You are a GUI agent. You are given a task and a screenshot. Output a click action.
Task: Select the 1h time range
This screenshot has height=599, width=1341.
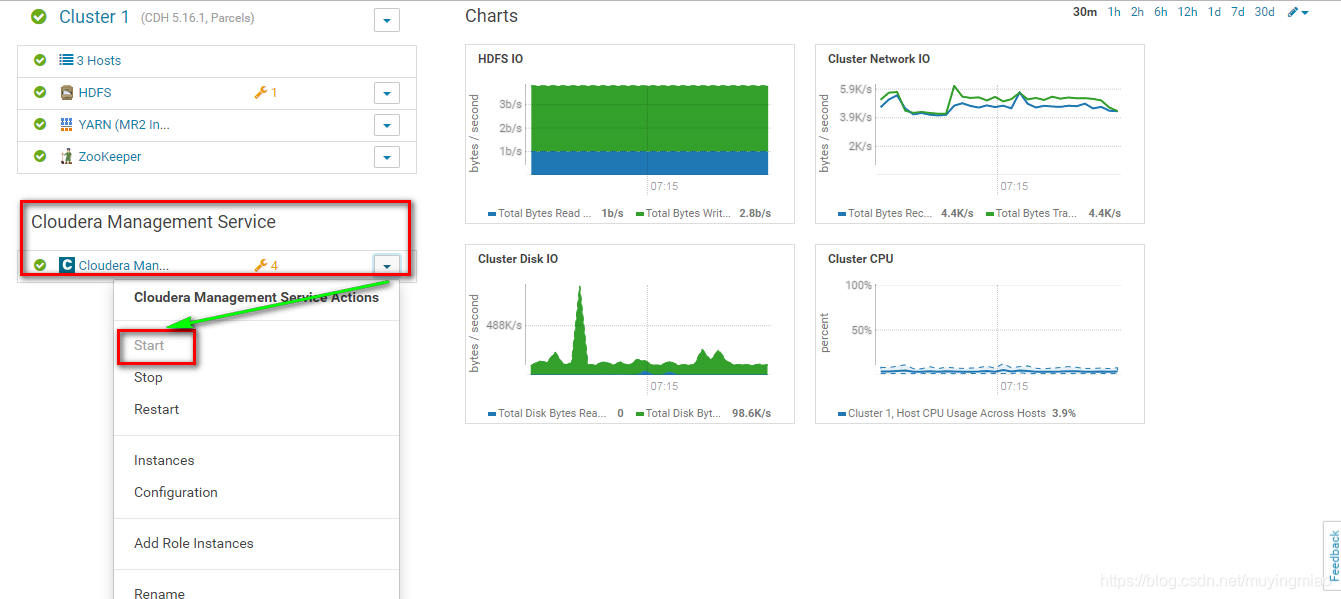[x=1114, y=12]
